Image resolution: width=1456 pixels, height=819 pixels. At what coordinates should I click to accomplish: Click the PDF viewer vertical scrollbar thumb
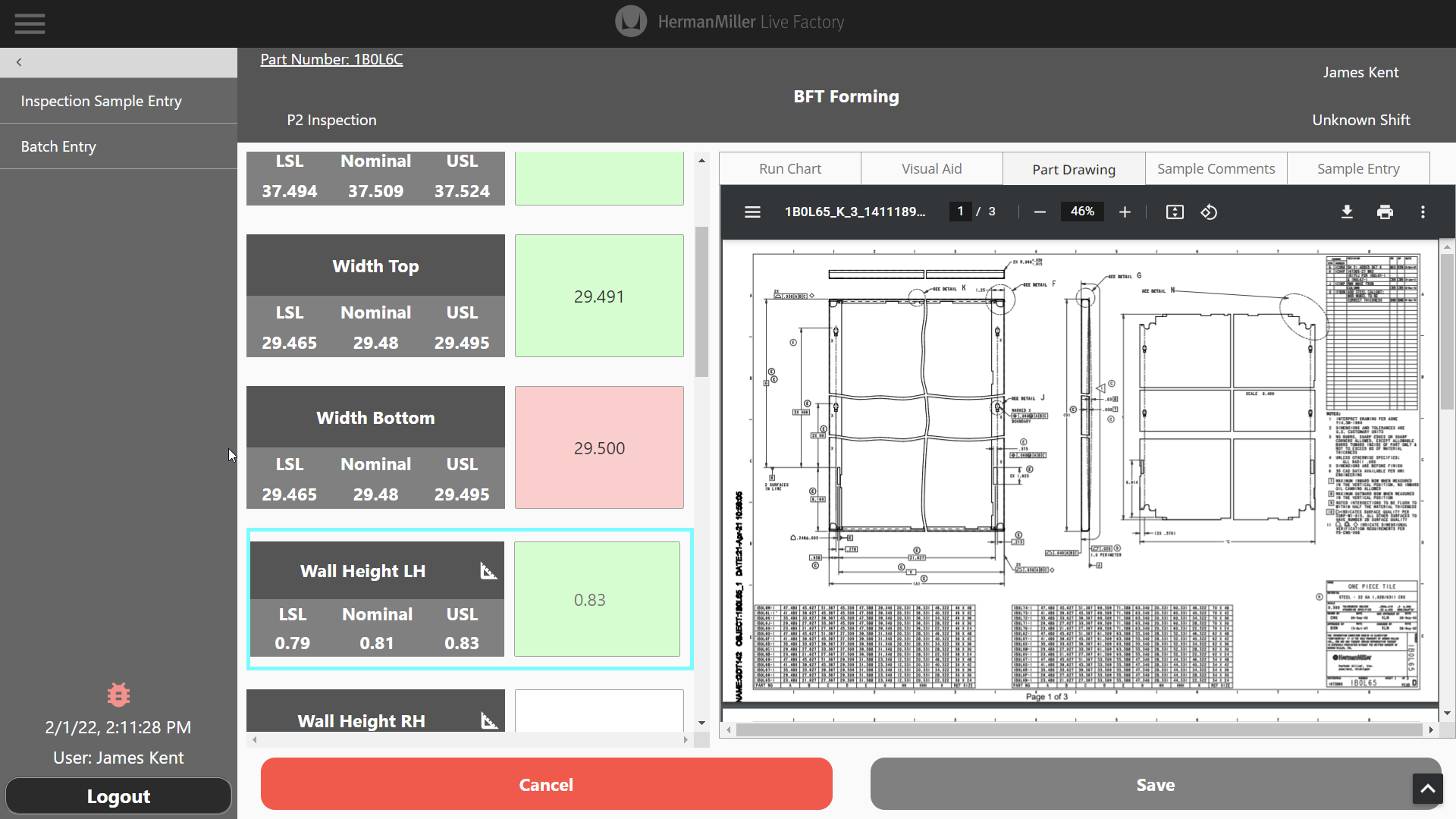(x=1448, y=331)
